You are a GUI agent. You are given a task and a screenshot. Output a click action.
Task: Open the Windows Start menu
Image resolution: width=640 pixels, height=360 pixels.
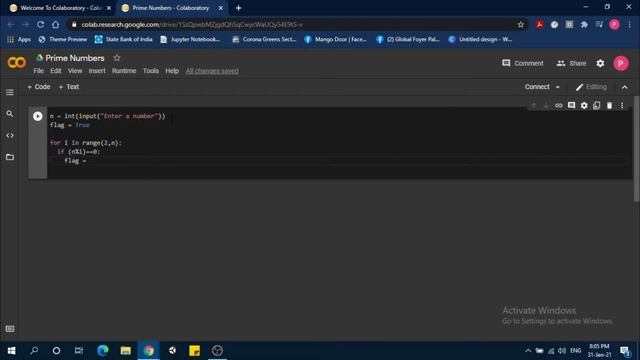pyautogui.click(x=11, y=351)
